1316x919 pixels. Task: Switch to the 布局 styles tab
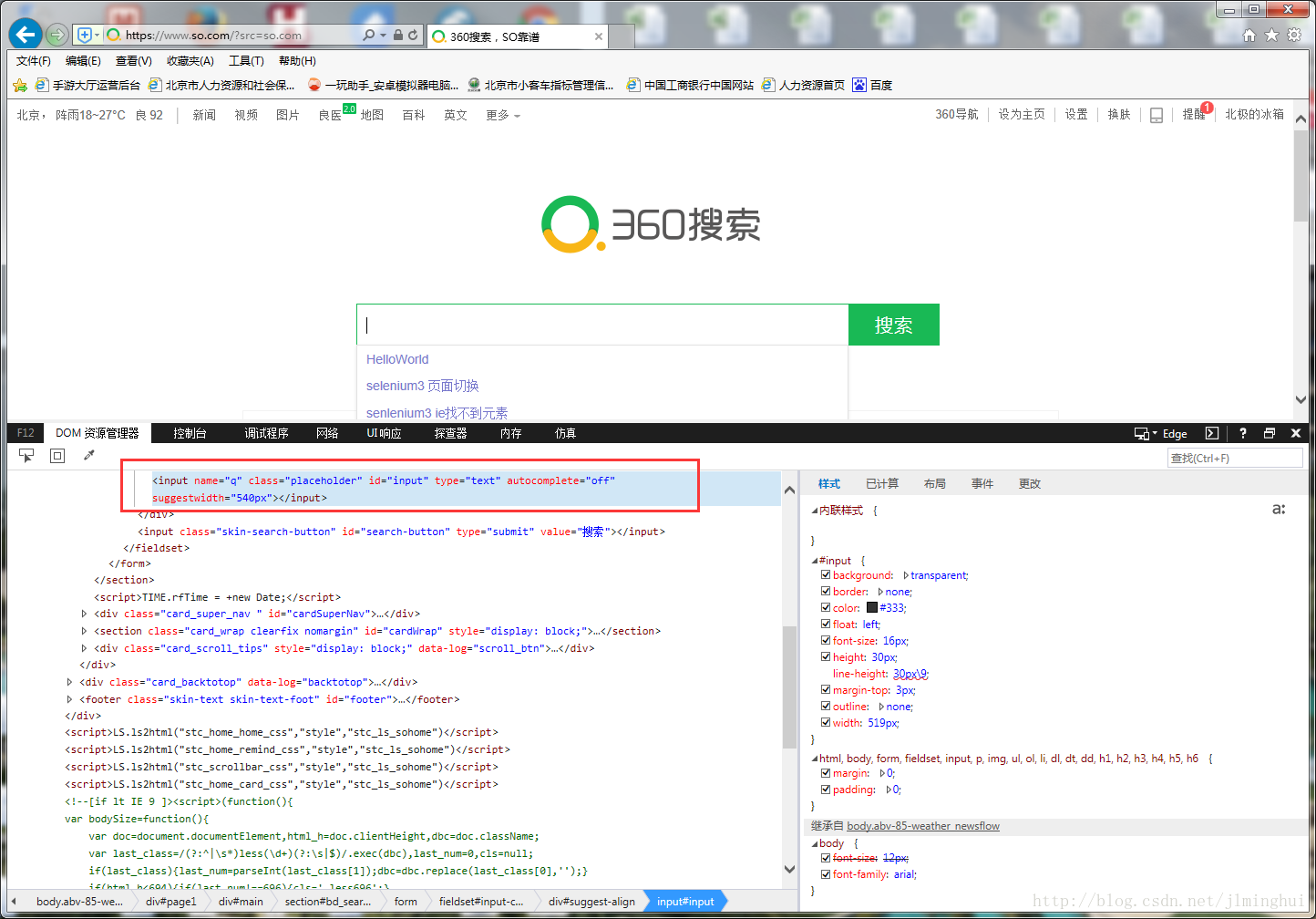click(935, 483)
